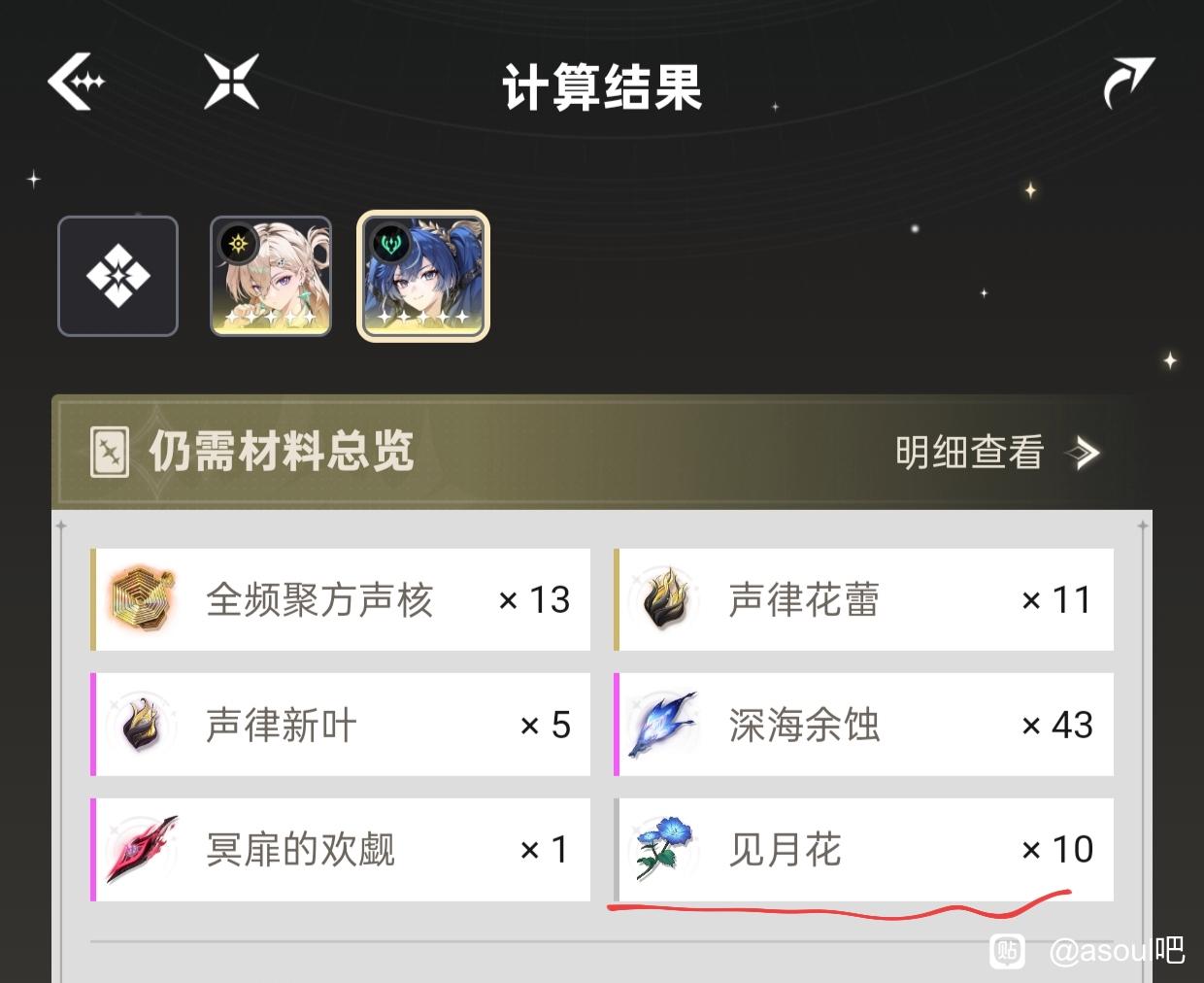Select the blonde character portrait
The image size is (1204, 983).
271,277
